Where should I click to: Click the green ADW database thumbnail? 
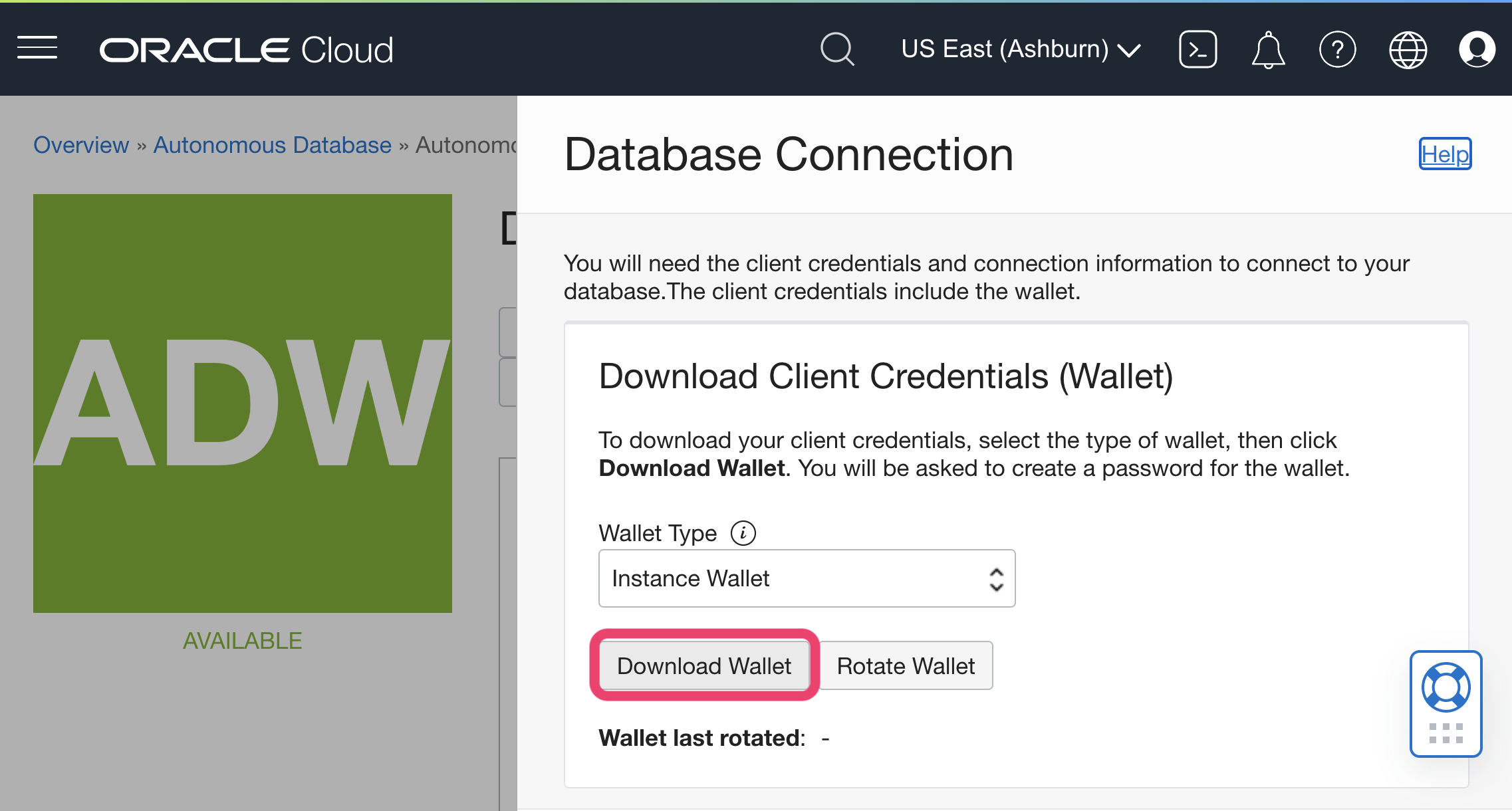242,402
